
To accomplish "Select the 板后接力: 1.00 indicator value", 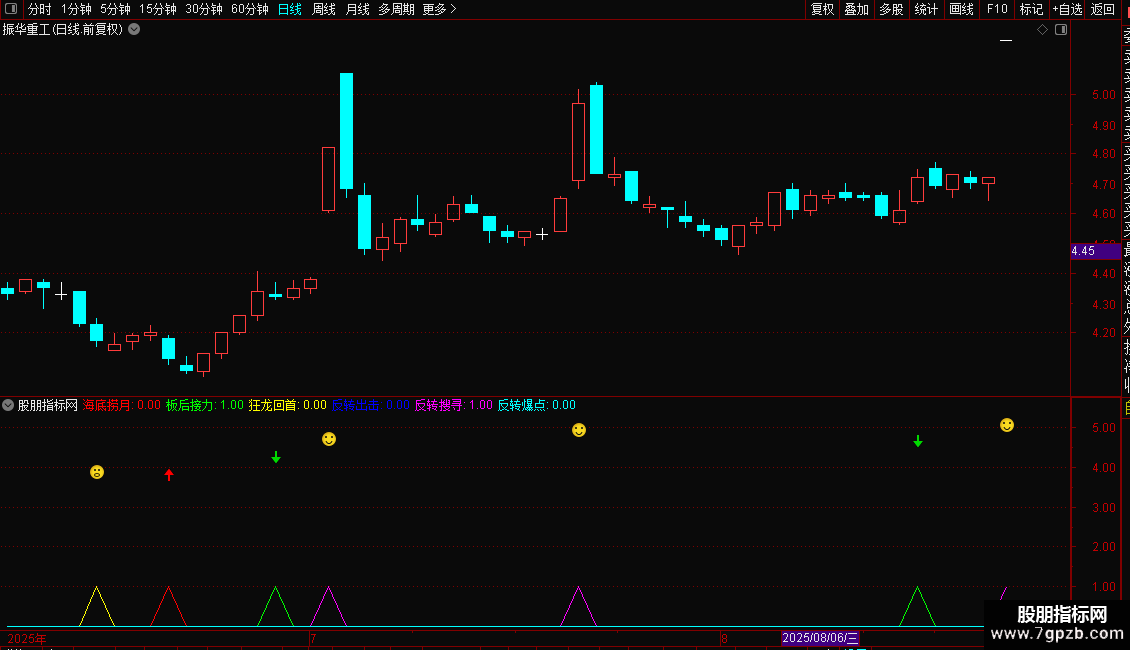I will pyautogui.click(x=205, y=405).
